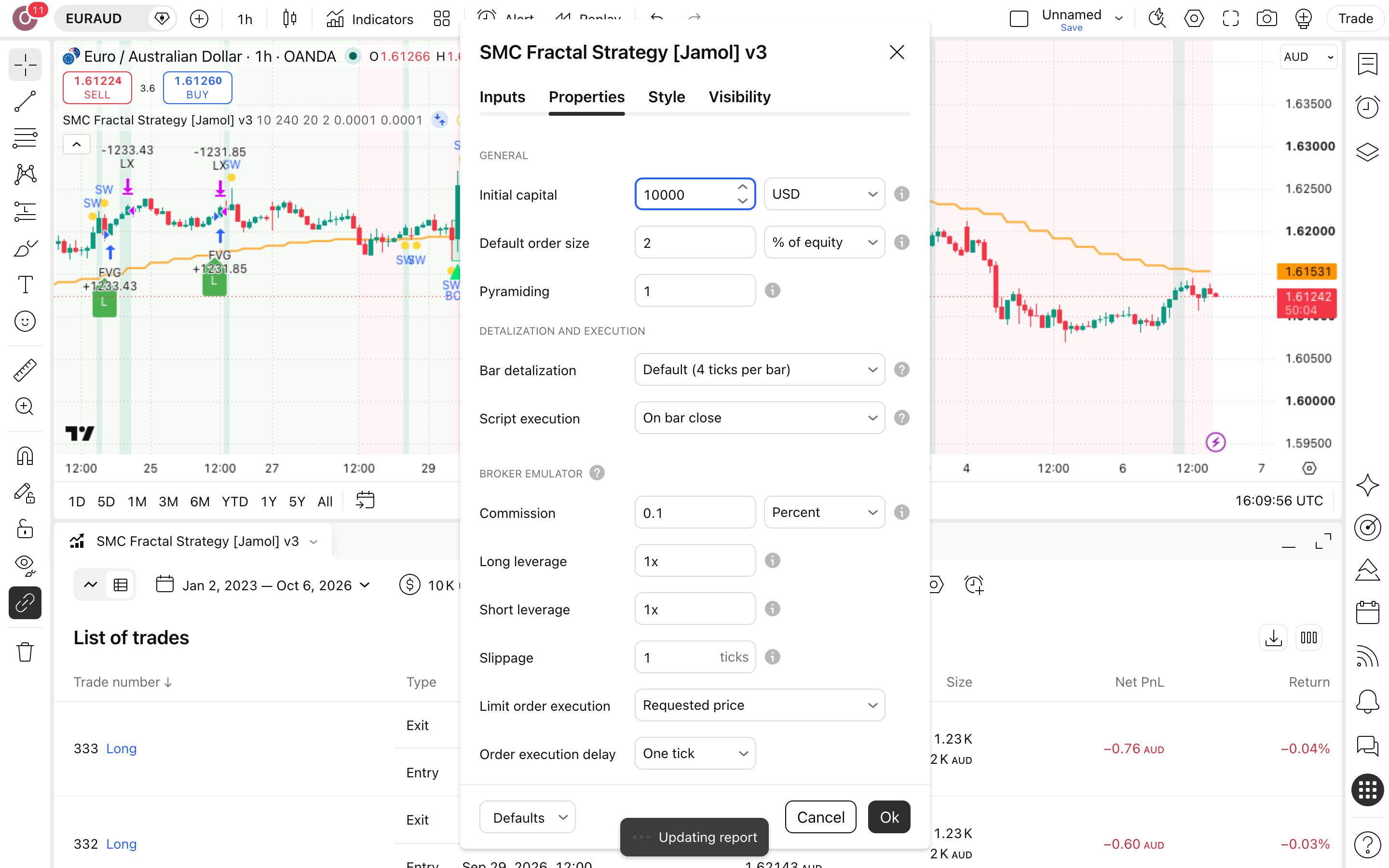This screenshot has width=1389, height=868.
Task: Click the Cancel button
Action: (x=820, y=817)
